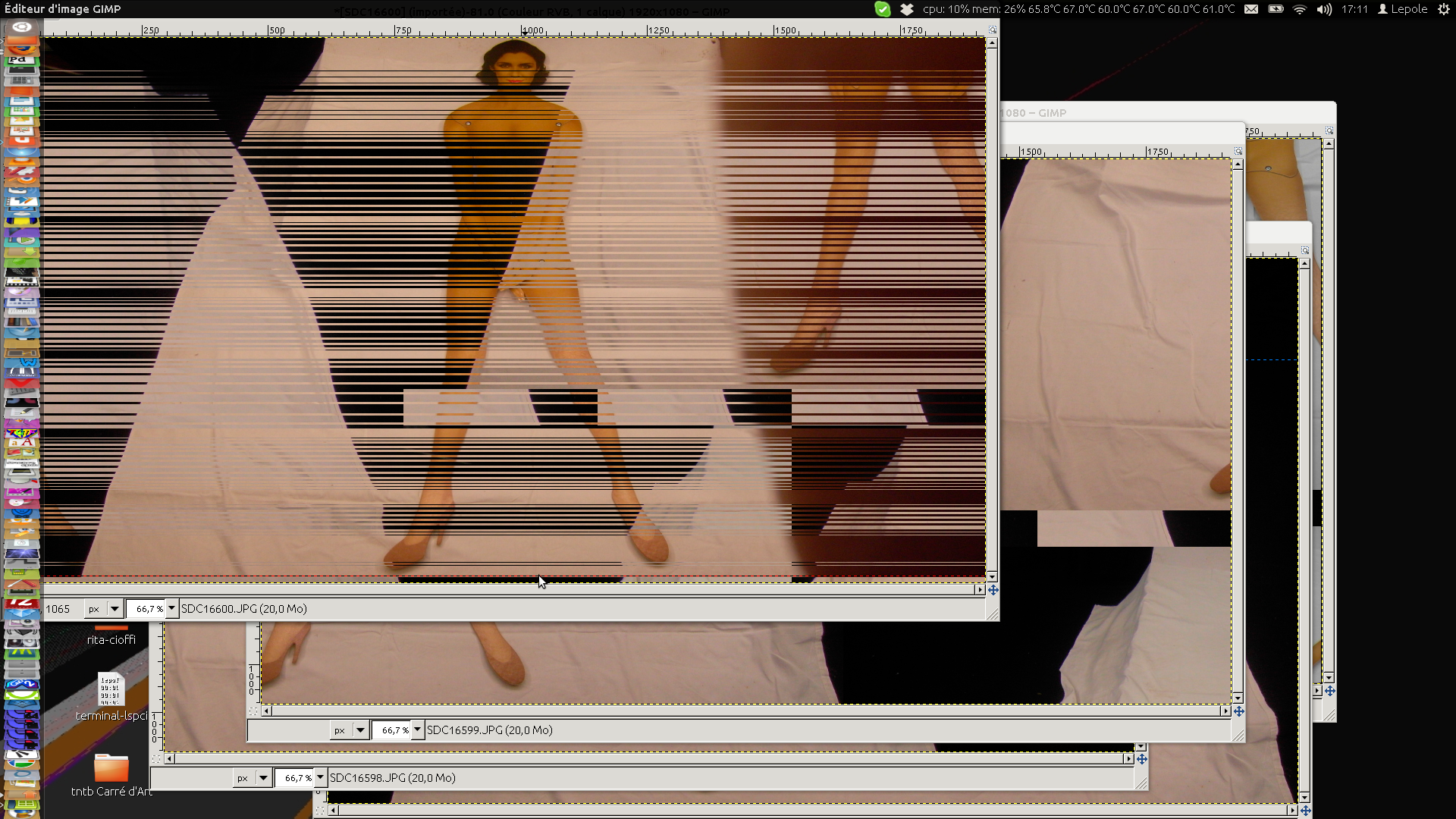The image size is (1456, 819).
Task: Open the terminal-lspci desktop file
Action: click(111, 690)
